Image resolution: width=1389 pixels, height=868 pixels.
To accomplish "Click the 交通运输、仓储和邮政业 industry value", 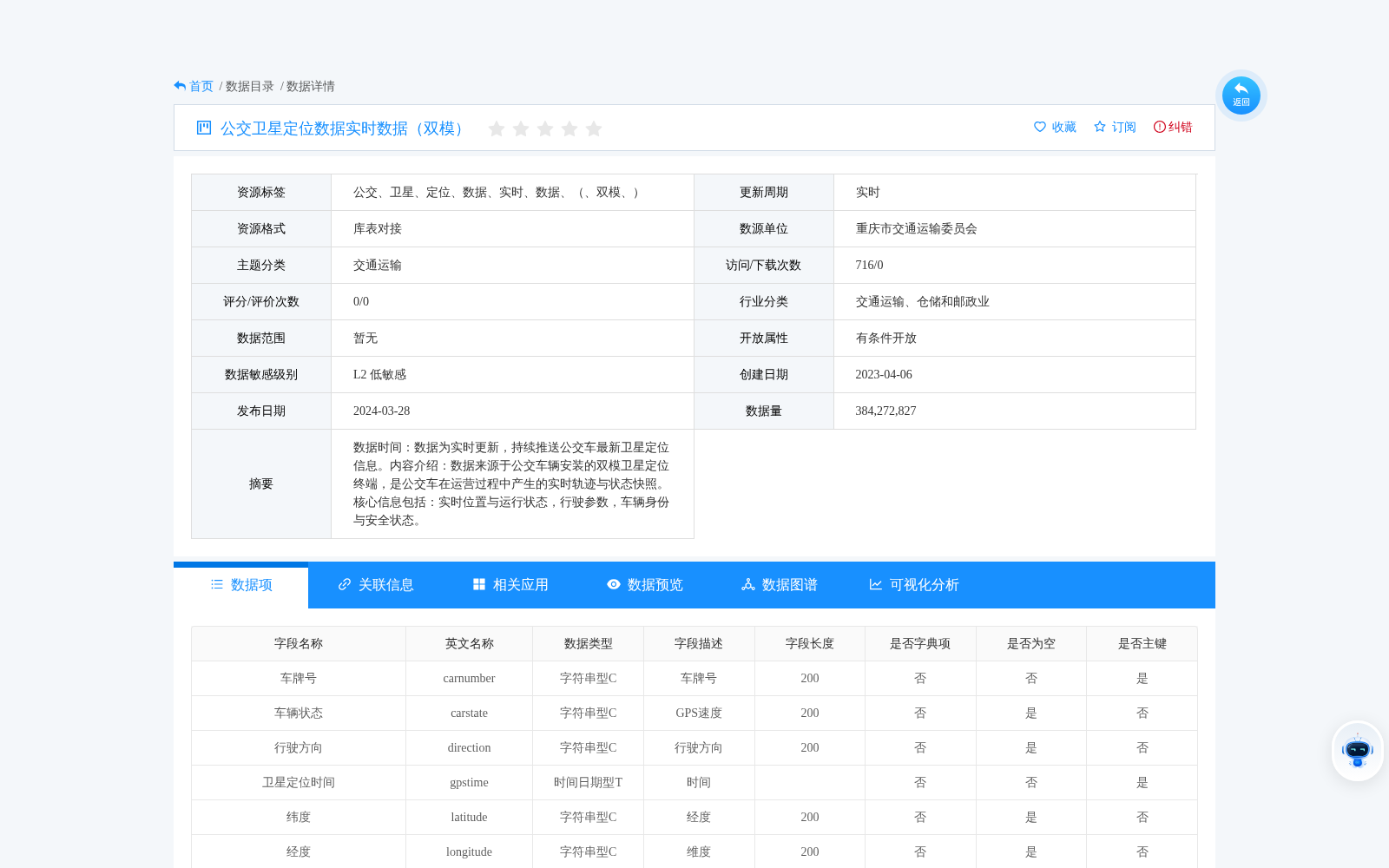I will 923,301.
